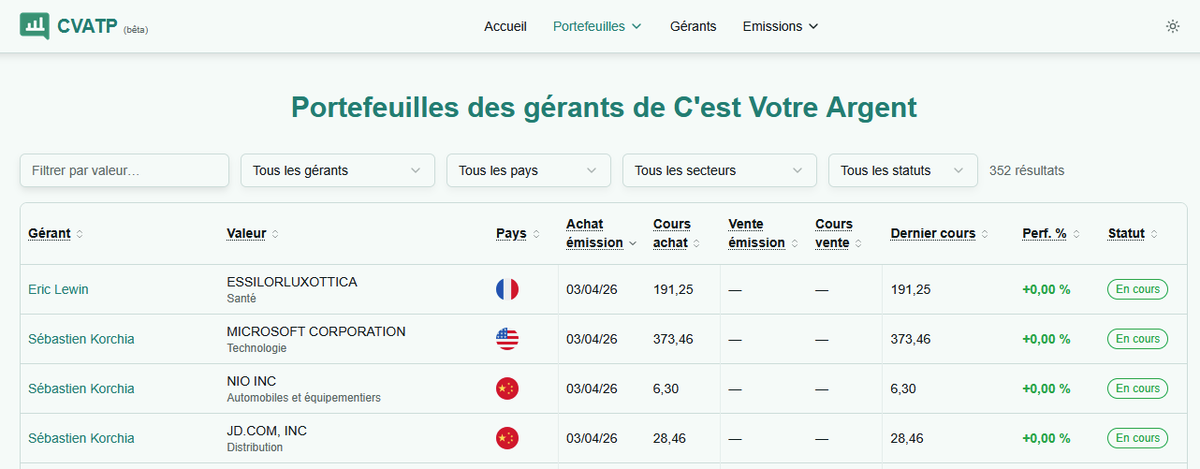Click last price 28,46 in Dernier cours

pyautogui.click(x=907, y=438)
